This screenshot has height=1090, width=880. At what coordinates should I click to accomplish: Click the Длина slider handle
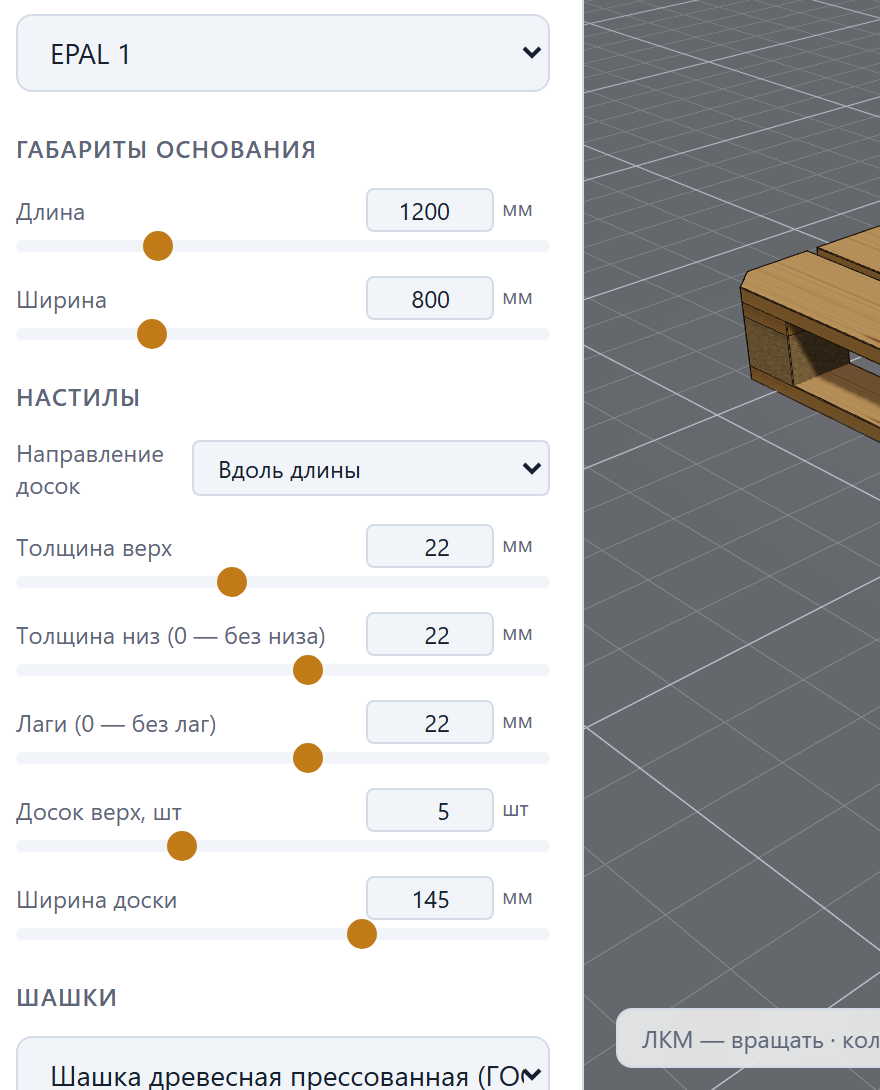tap(158, 246)
